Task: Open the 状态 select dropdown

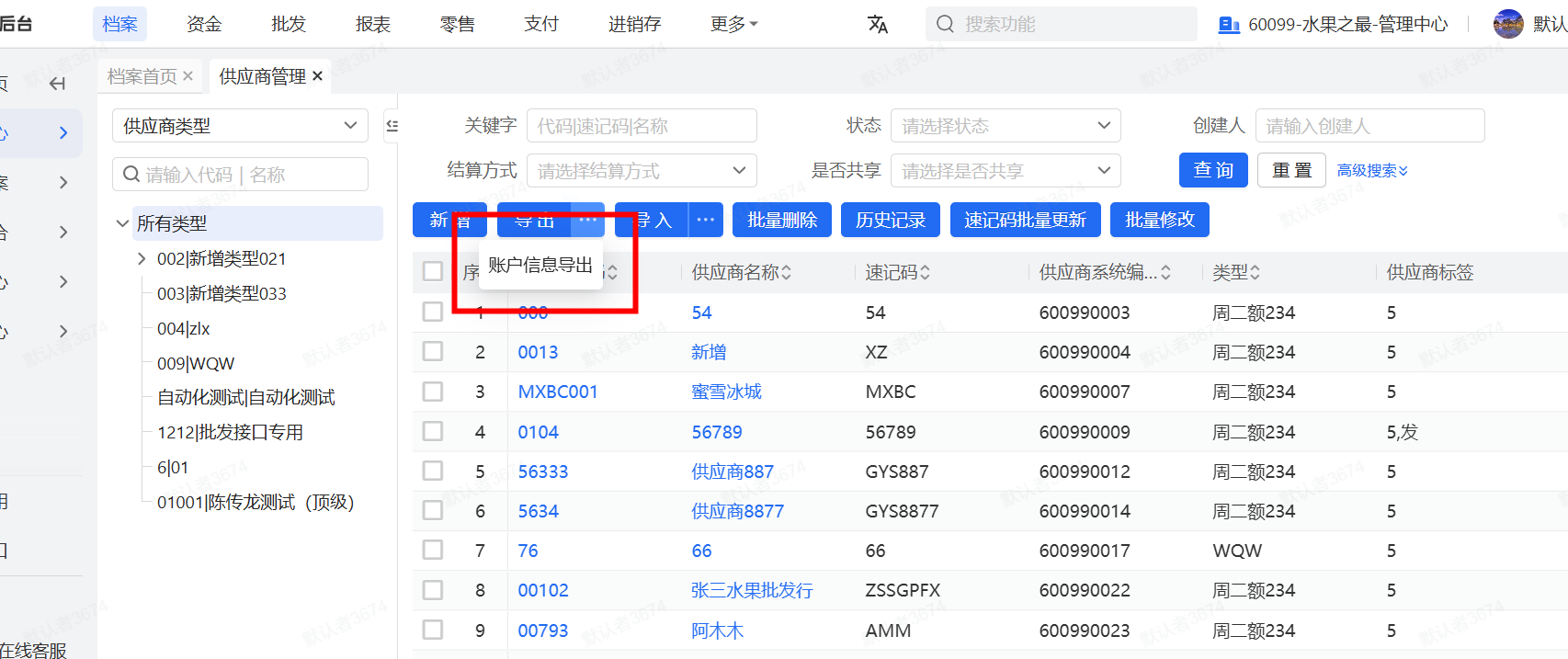Action: point(1006,126)
